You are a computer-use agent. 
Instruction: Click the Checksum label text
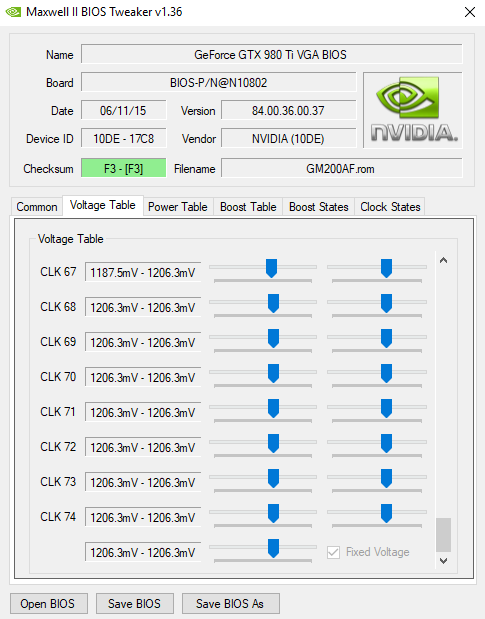(48, 169)
